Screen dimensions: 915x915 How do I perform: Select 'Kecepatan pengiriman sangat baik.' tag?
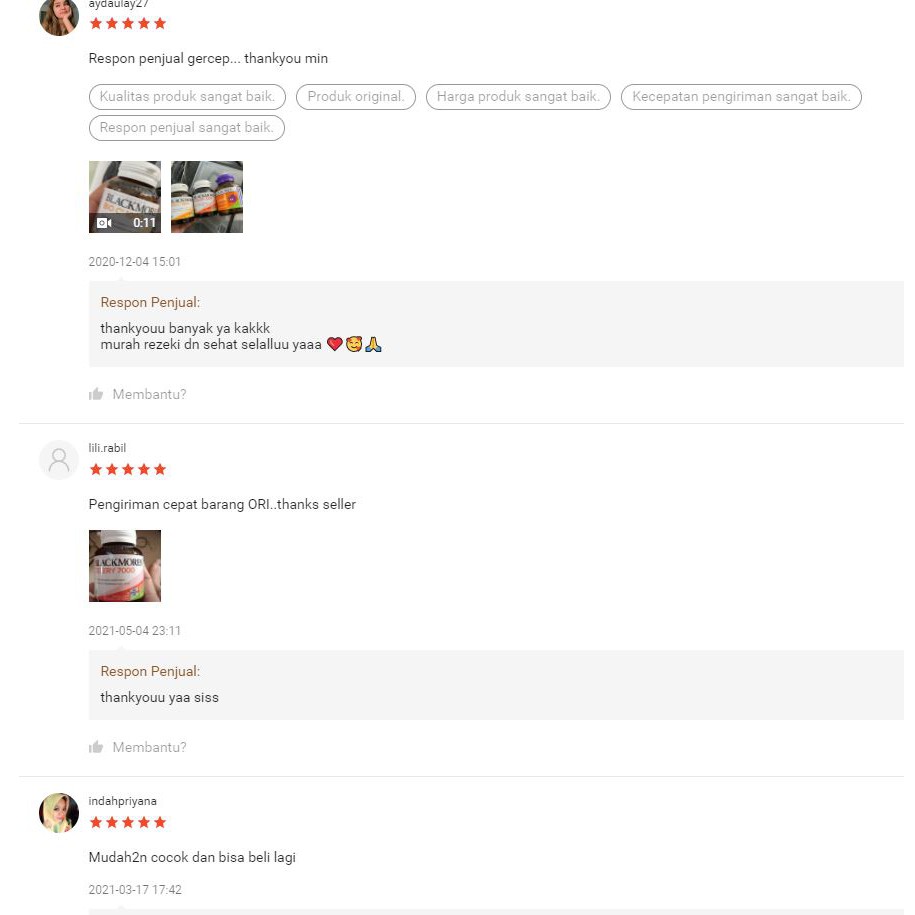(x=741, y=97)
